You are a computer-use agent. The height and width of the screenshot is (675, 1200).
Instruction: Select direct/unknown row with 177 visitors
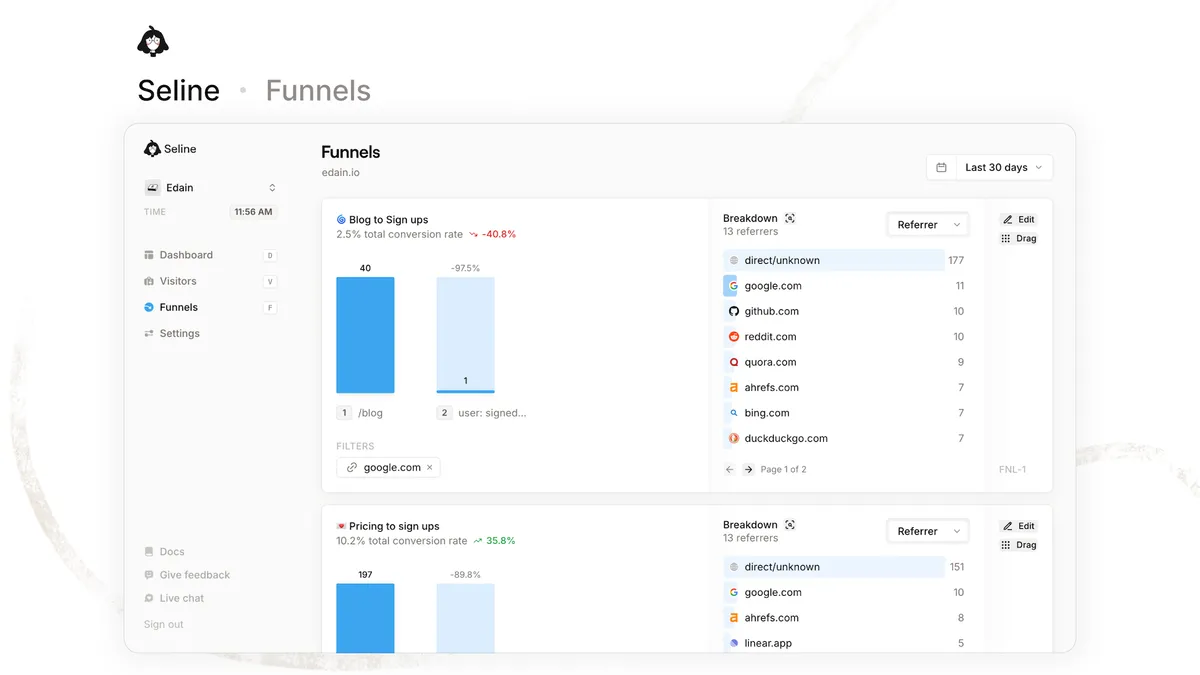[845, 260]
